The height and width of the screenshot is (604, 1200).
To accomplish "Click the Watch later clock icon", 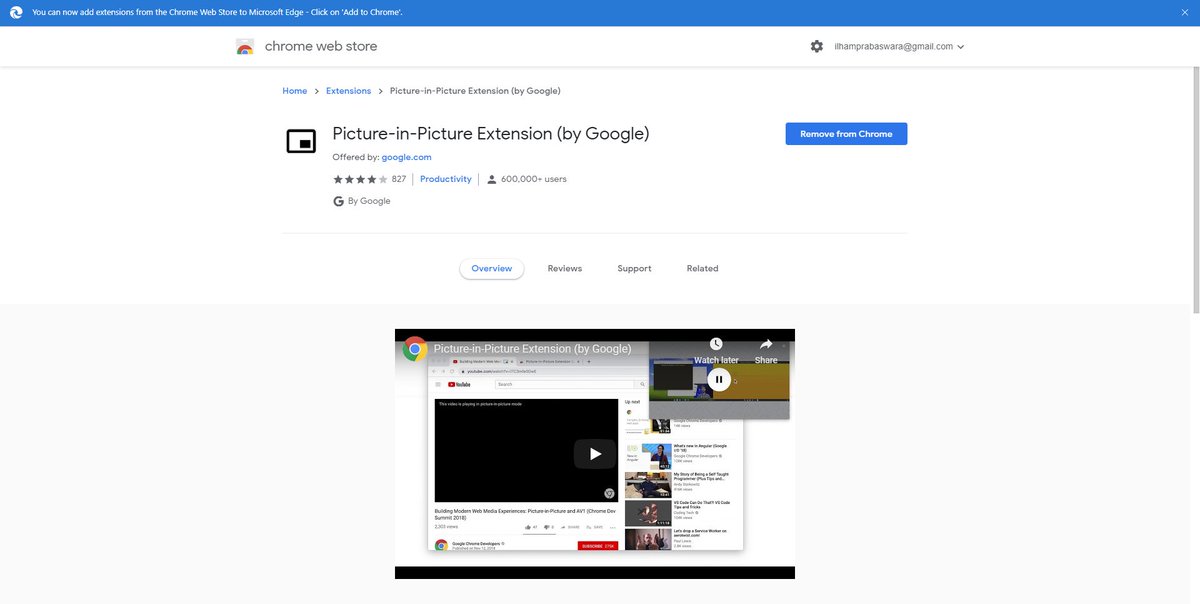I will tap(716, 345).
